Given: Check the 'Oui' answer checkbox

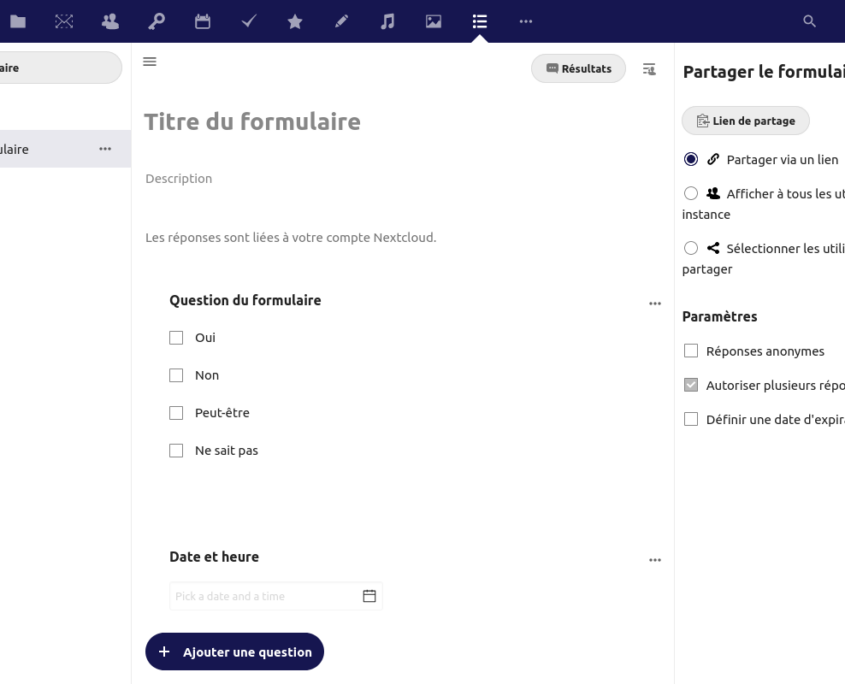Looking at the screenshot, I should pos(177,338).
